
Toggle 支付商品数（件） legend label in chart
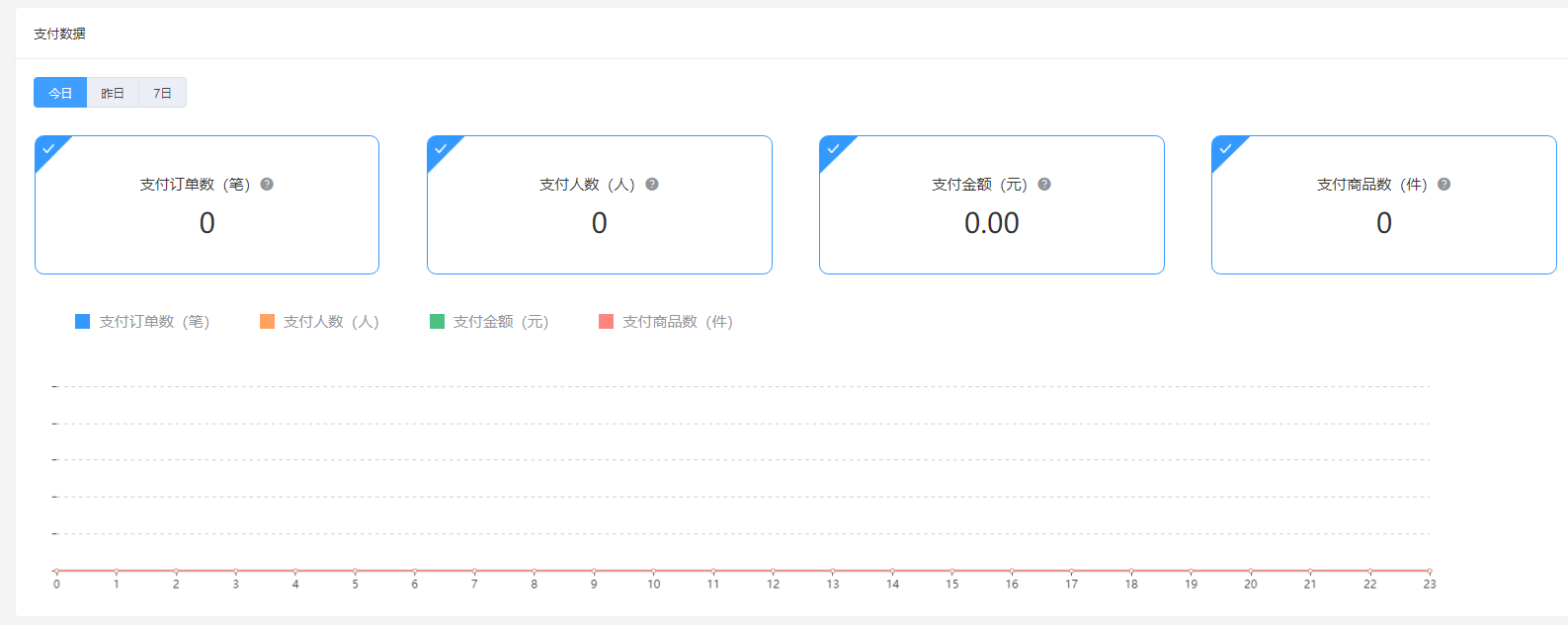(678, 322)
